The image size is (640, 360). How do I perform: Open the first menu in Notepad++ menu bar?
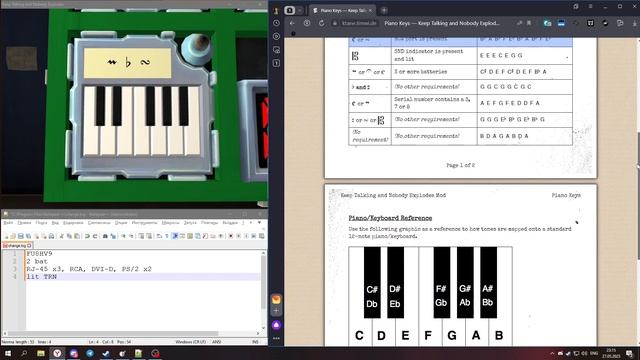click(x=8, y=223)
